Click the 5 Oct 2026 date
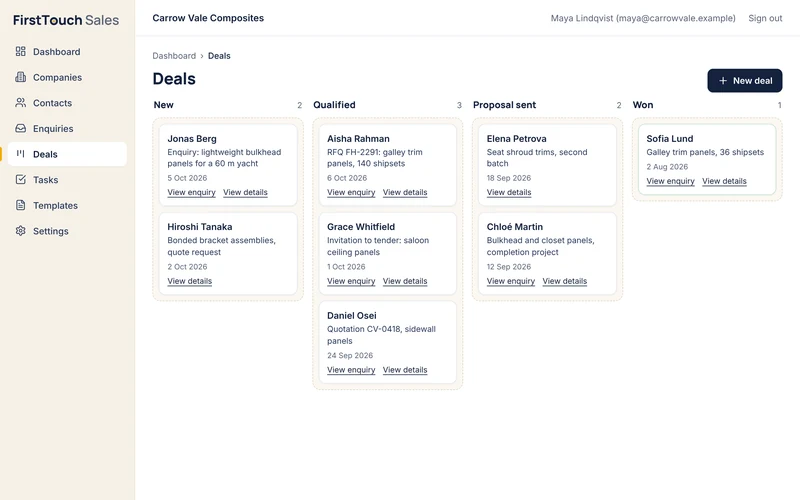Screen dimensions: 800x500 click(x=187, y=178)
